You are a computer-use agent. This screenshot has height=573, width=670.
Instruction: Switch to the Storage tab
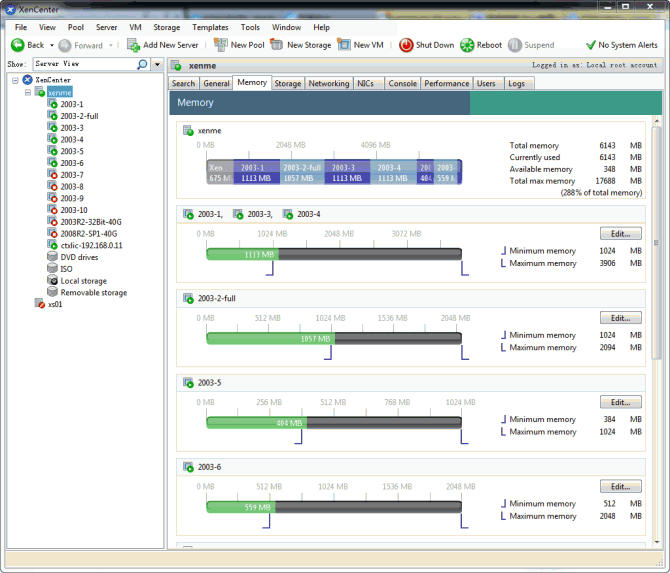tap(288, 84)
